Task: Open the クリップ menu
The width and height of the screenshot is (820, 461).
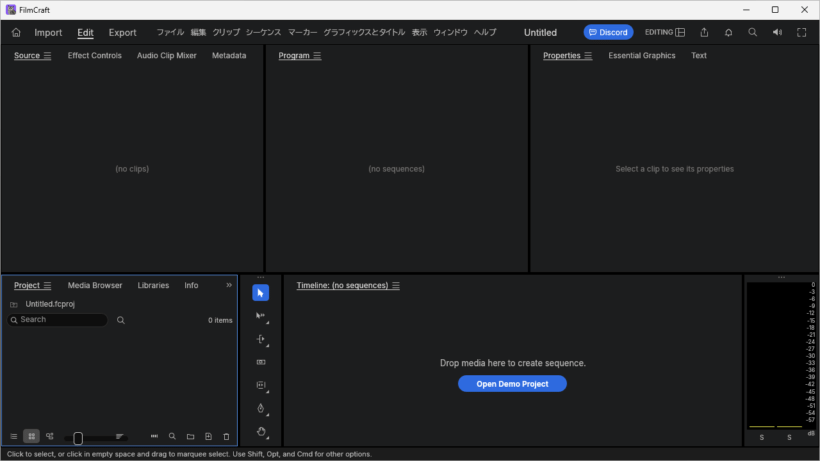Action: point(226,32)
